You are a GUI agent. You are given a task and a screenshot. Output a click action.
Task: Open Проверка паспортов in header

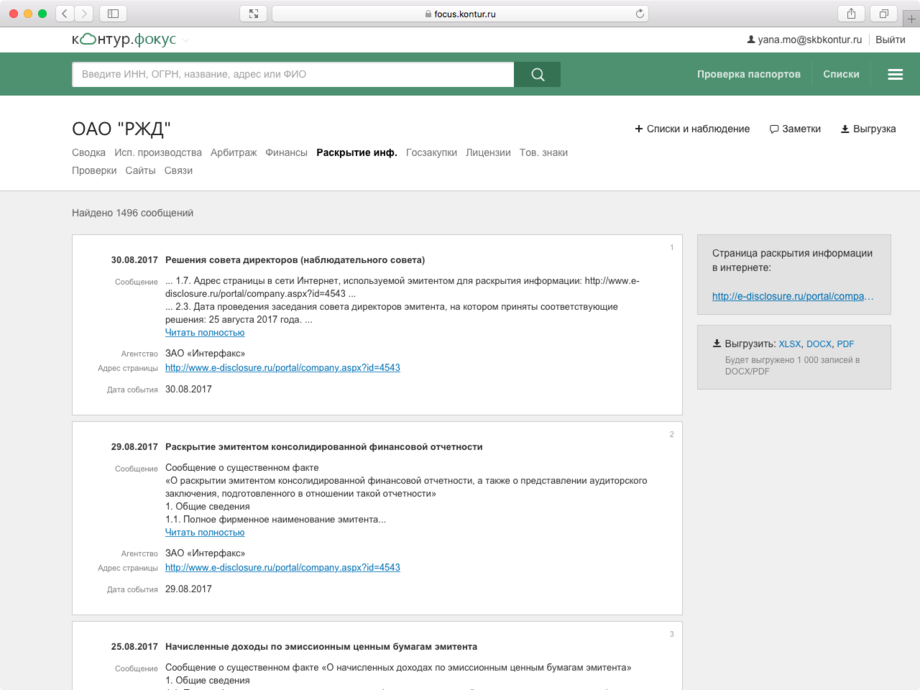pyautogui.click(x=748, y=74)
